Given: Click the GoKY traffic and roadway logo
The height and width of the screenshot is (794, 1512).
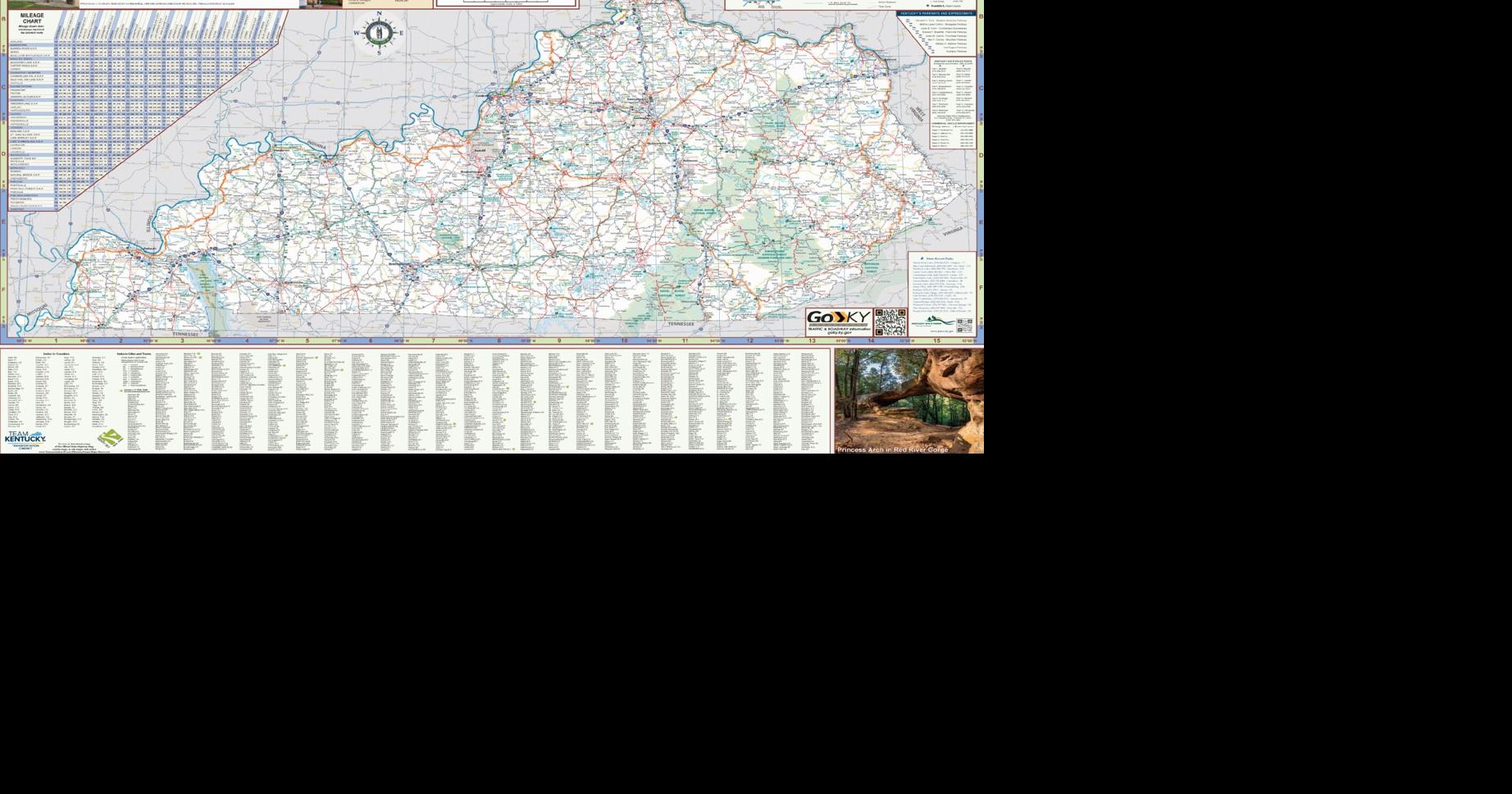Looking at the screenshot, I should pos(839,322).
